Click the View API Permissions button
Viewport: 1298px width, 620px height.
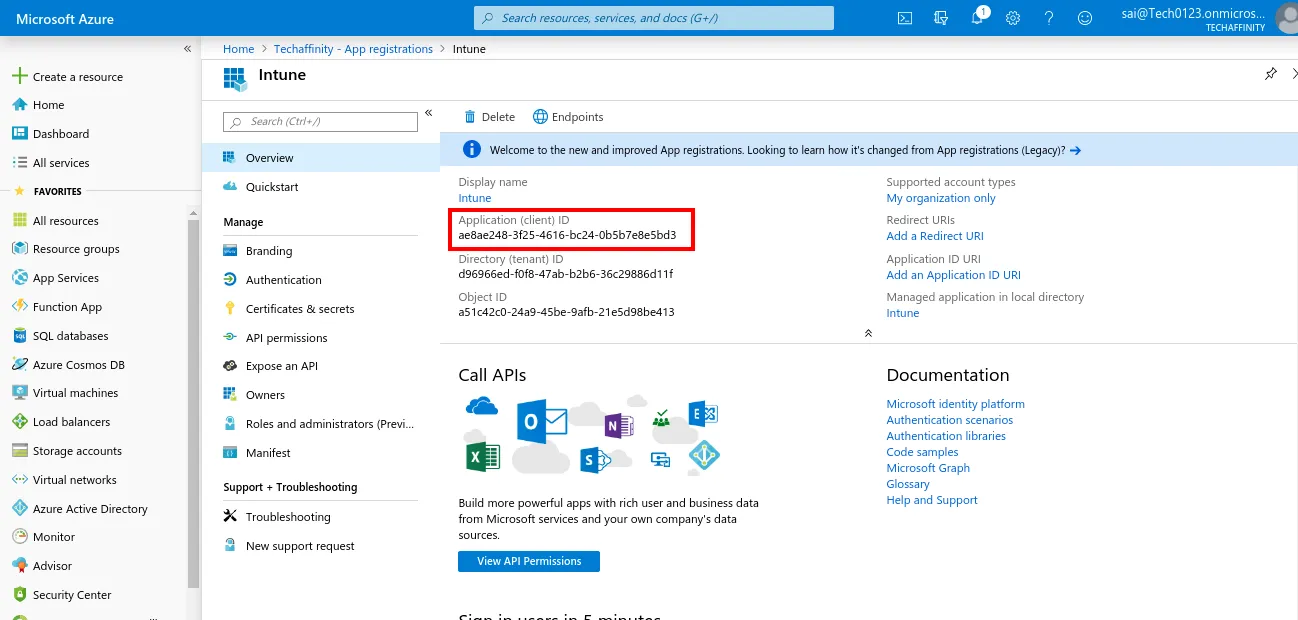tap(529, 561)
